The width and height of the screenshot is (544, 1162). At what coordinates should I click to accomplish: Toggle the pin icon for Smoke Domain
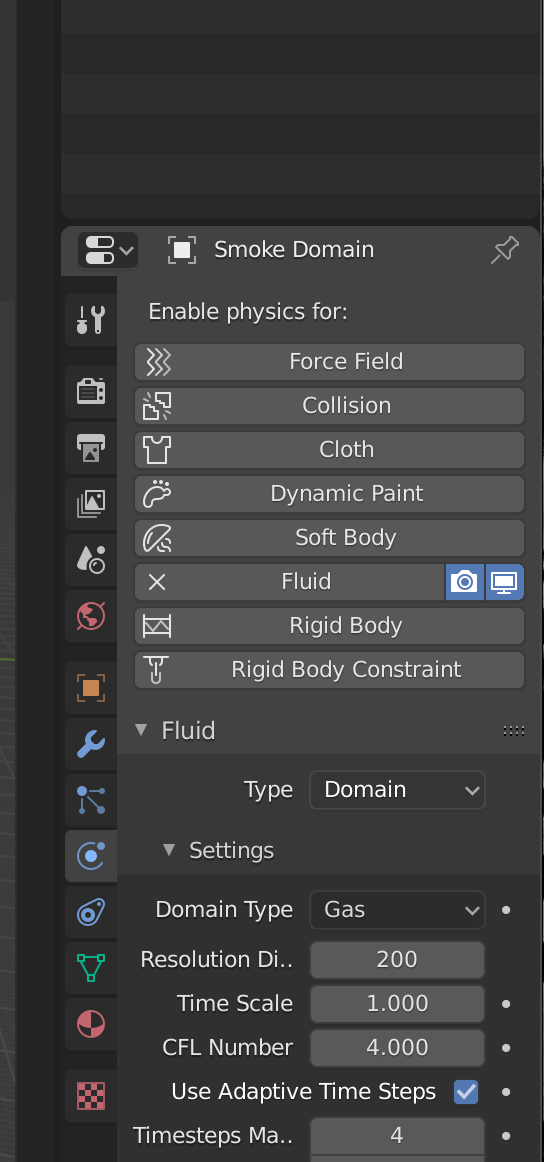505,250
